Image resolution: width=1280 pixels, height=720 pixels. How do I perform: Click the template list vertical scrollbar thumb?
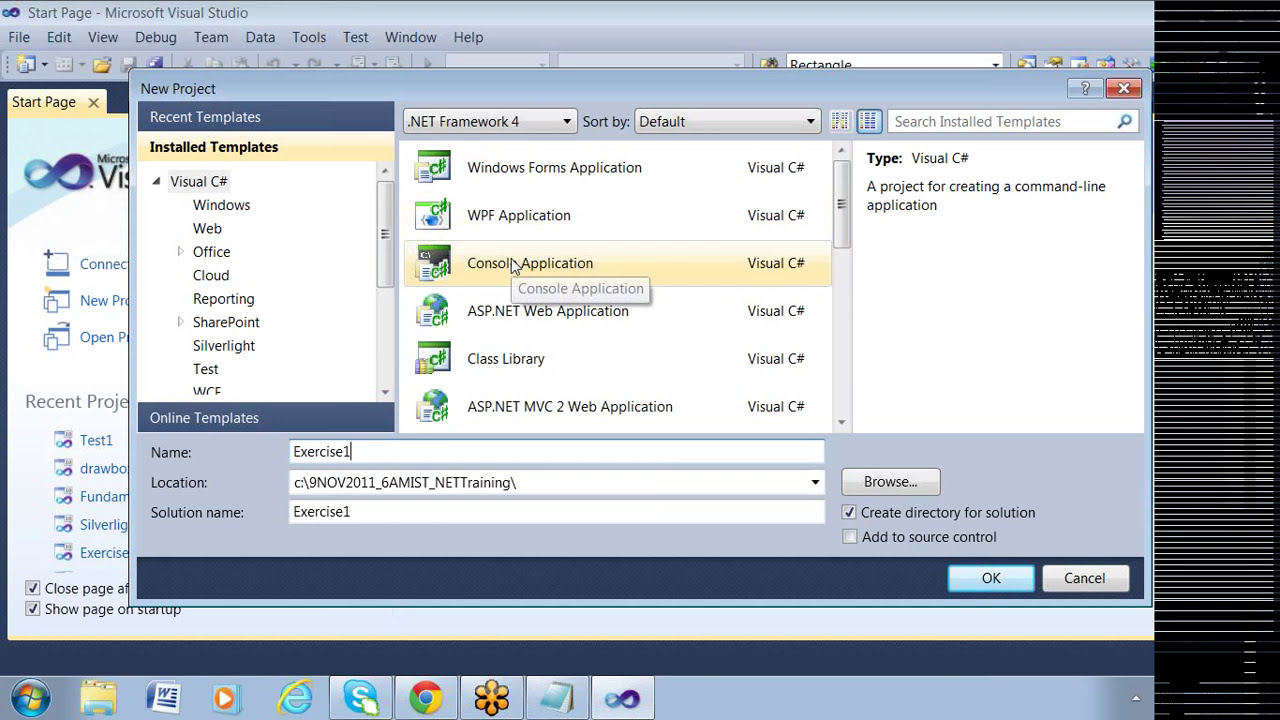(841, 204)
